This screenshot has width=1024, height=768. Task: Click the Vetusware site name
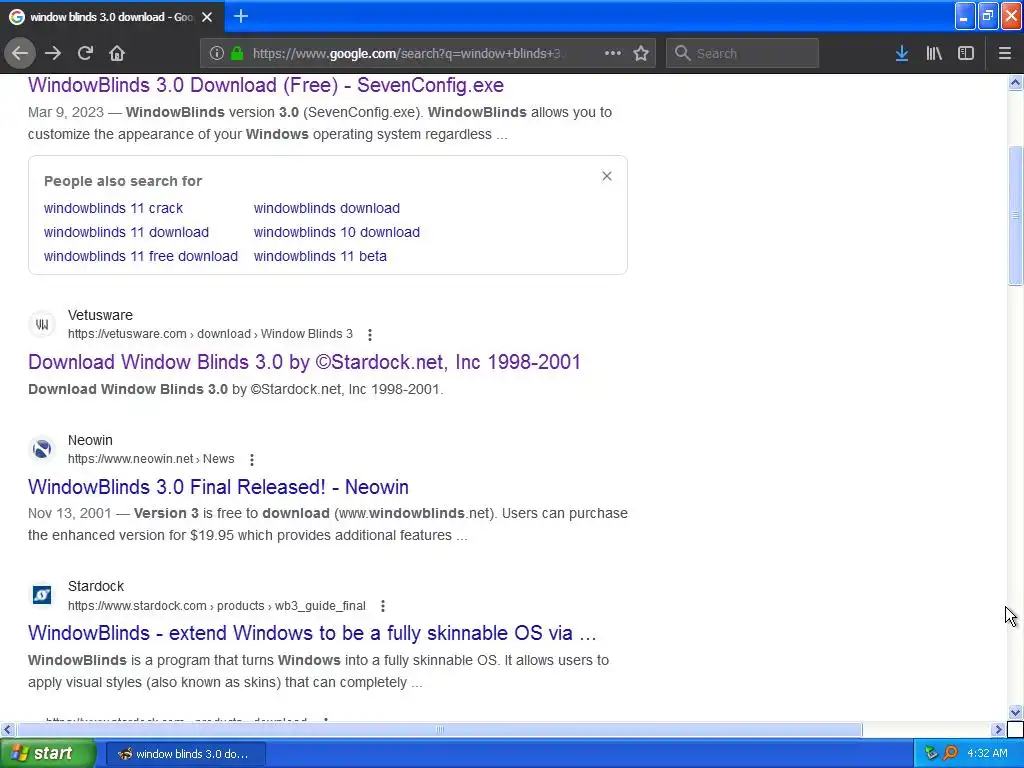tap(100, 315)
